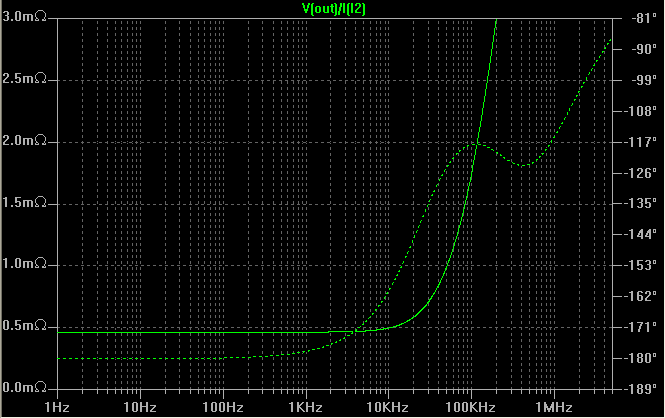Click the 1.5mΩ left axis label

24,203
